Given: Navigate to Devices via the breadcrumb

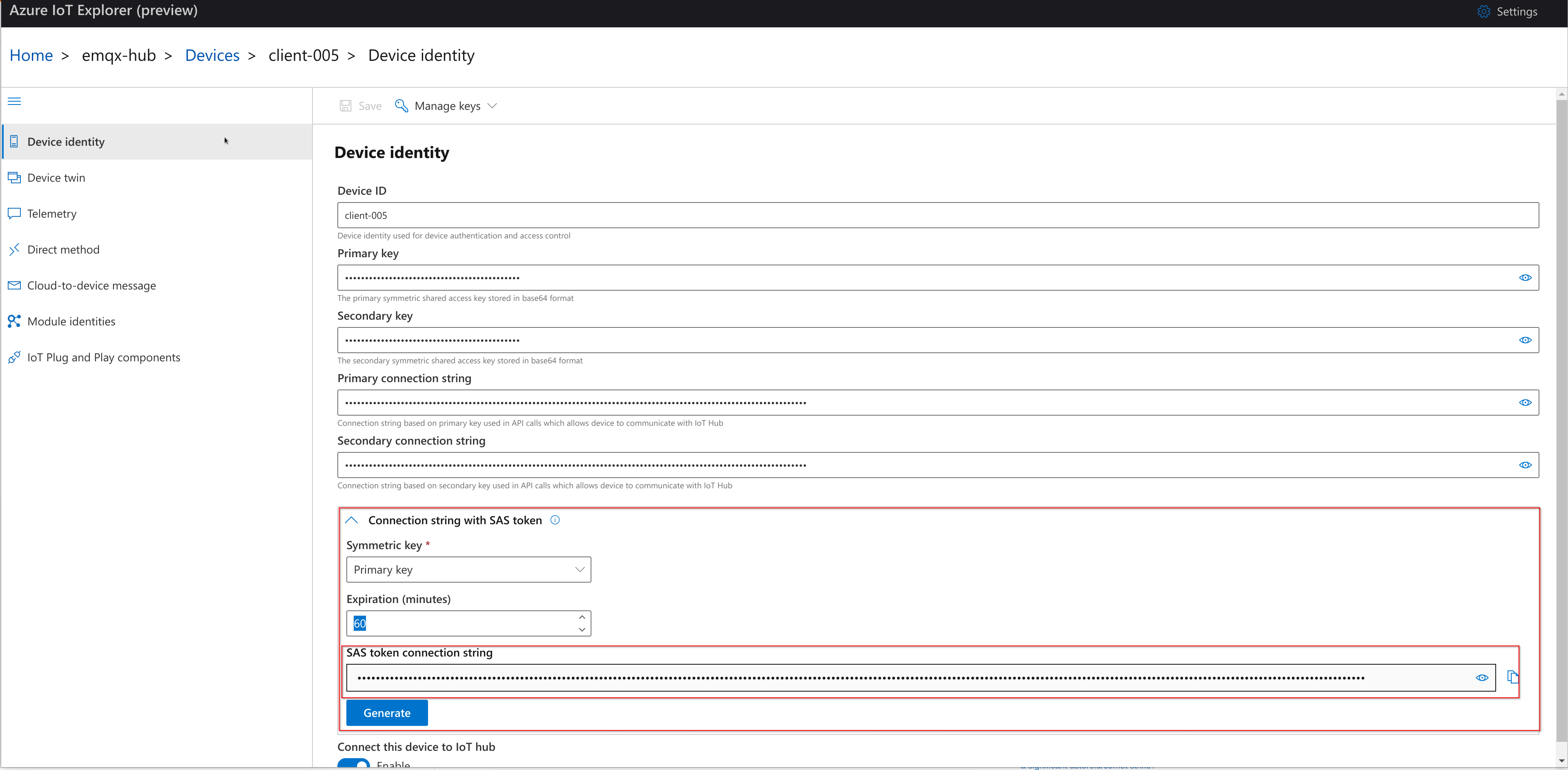Looking at the screenshot, I should tap(212, 55).
